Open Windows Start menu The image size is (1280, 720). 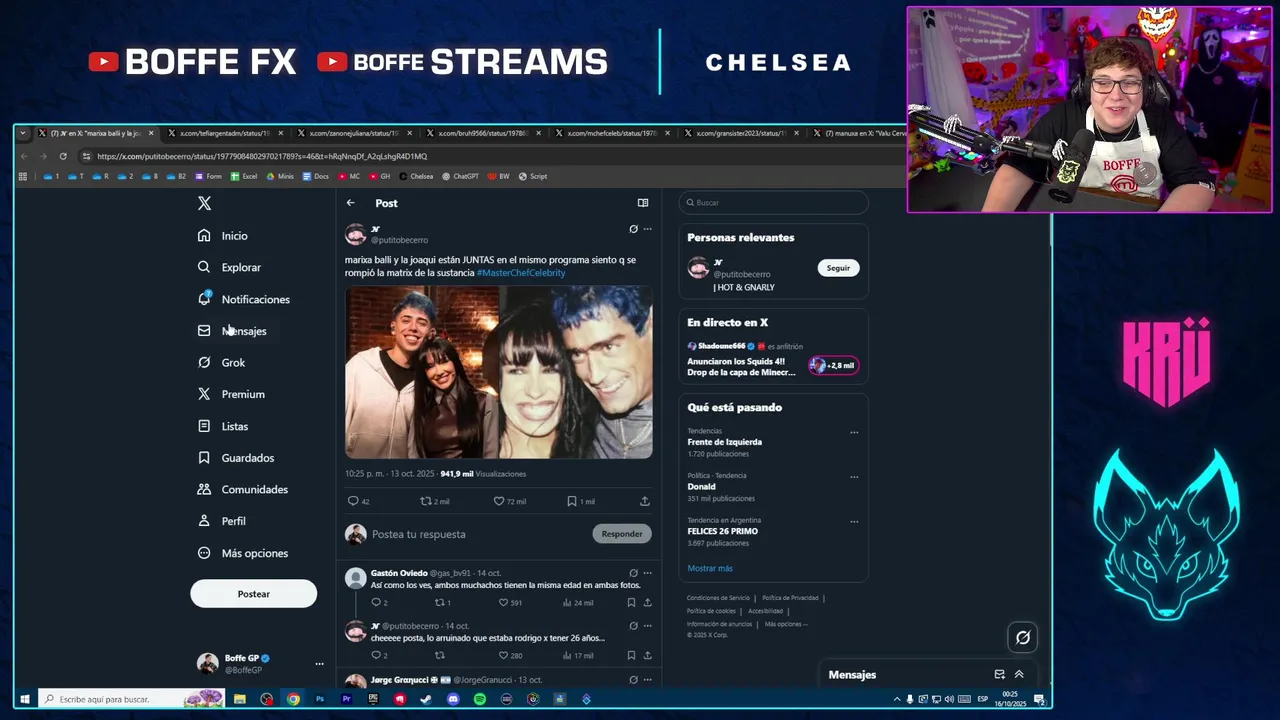click(x=25, y=699)
